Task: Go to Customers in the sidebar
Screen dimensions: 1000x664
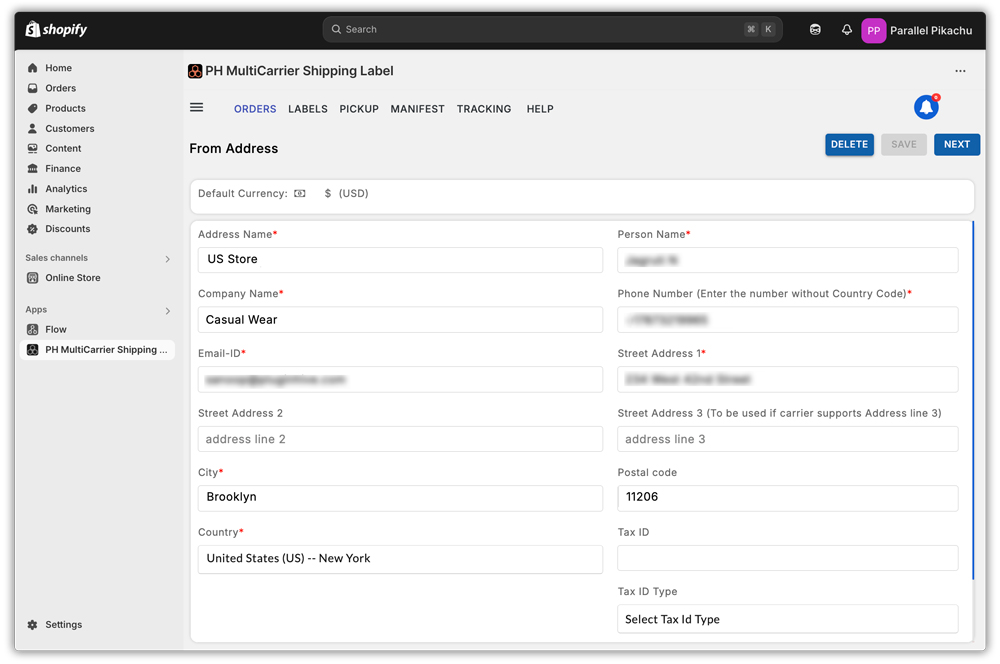Action: [x=70, y=128]
